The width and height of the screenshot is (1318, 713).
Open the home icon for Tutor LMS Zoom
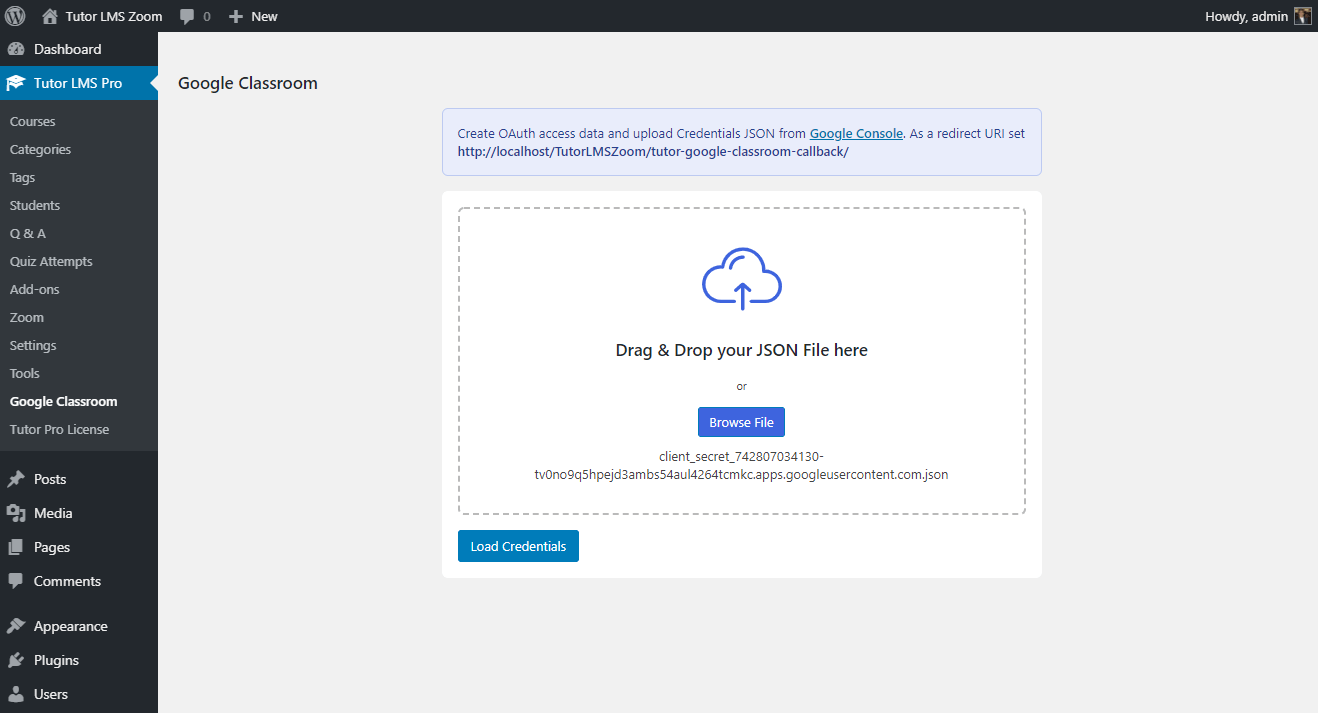click(x=50, y=16)
